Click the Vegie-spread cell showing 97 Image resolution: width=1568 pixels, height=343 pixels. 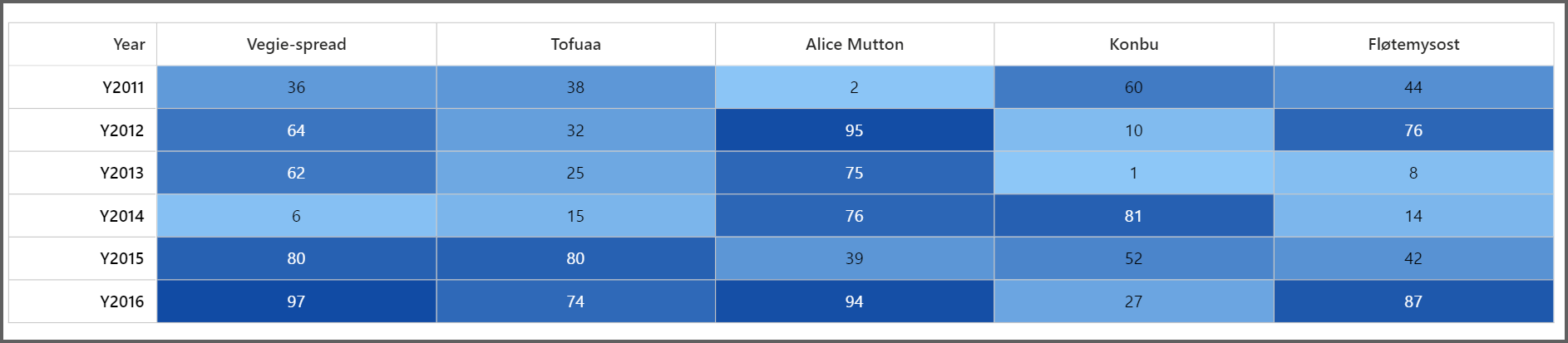[x=296, y=301]
